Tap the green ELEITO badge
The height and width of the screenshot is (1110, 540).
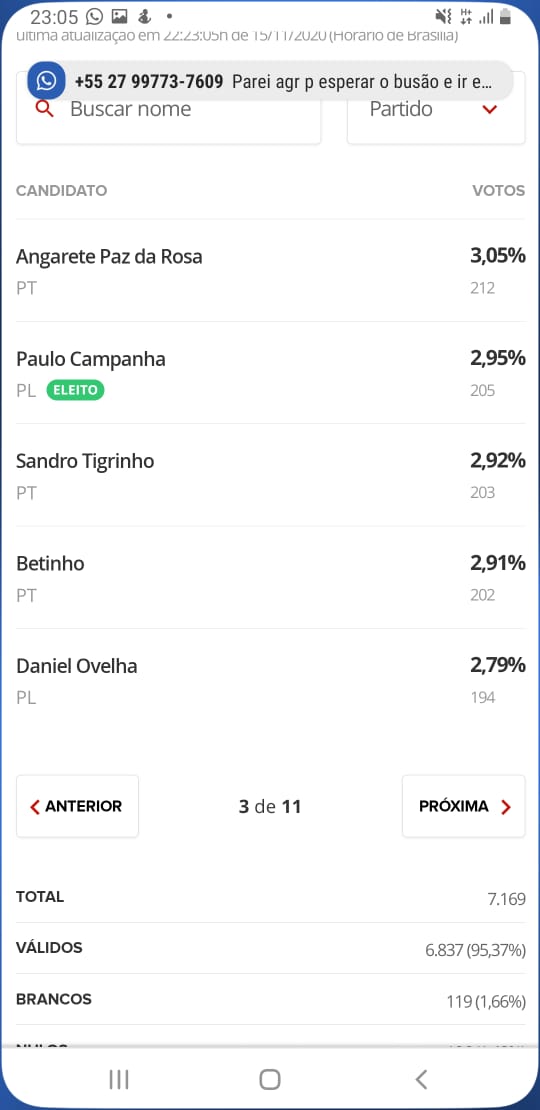pyautogui.click(x=76, y=390)
